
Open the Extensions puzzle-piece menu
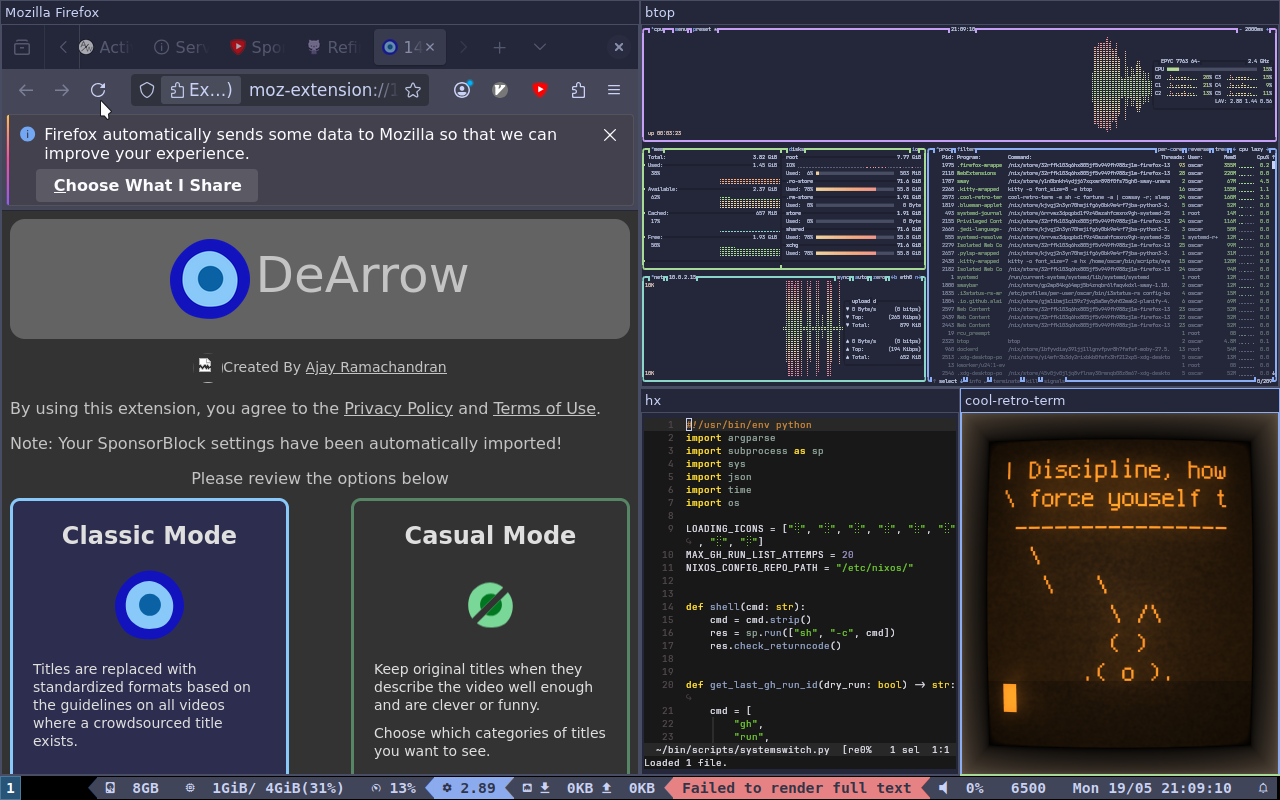click(x=578, y=90)
